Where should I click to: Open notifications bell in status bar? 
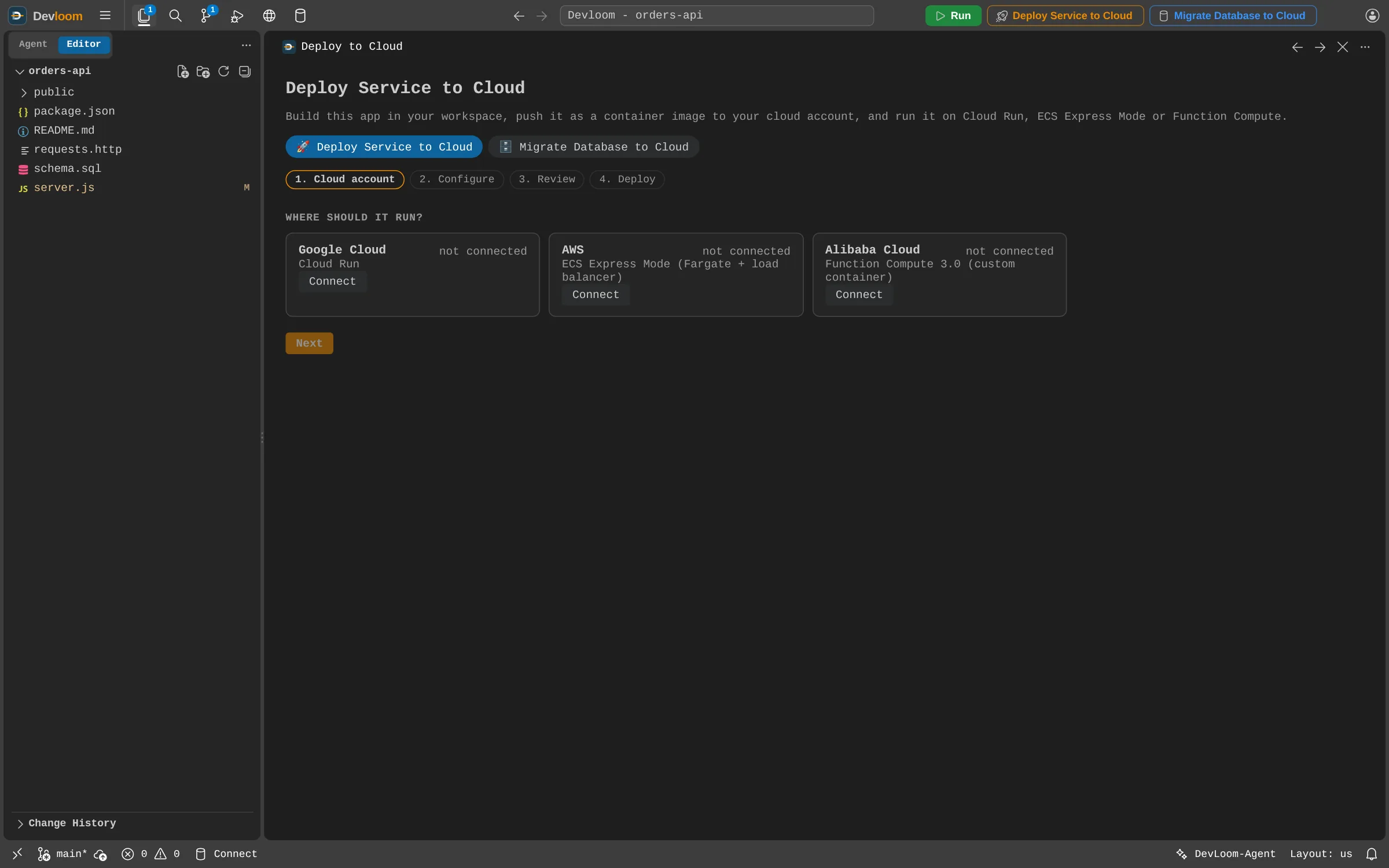pyautogui.click(x=1372, y=854)
